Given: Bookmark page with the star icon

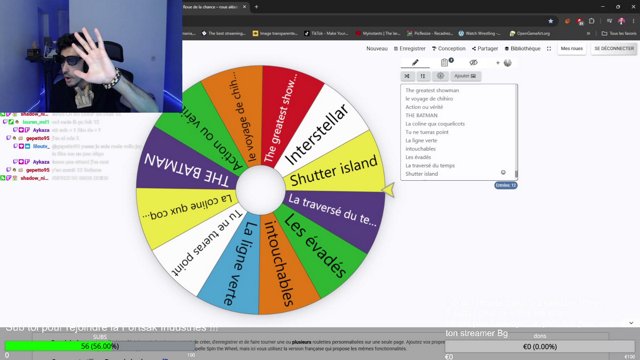Looking at the screenshot, I should pos(551,21).
